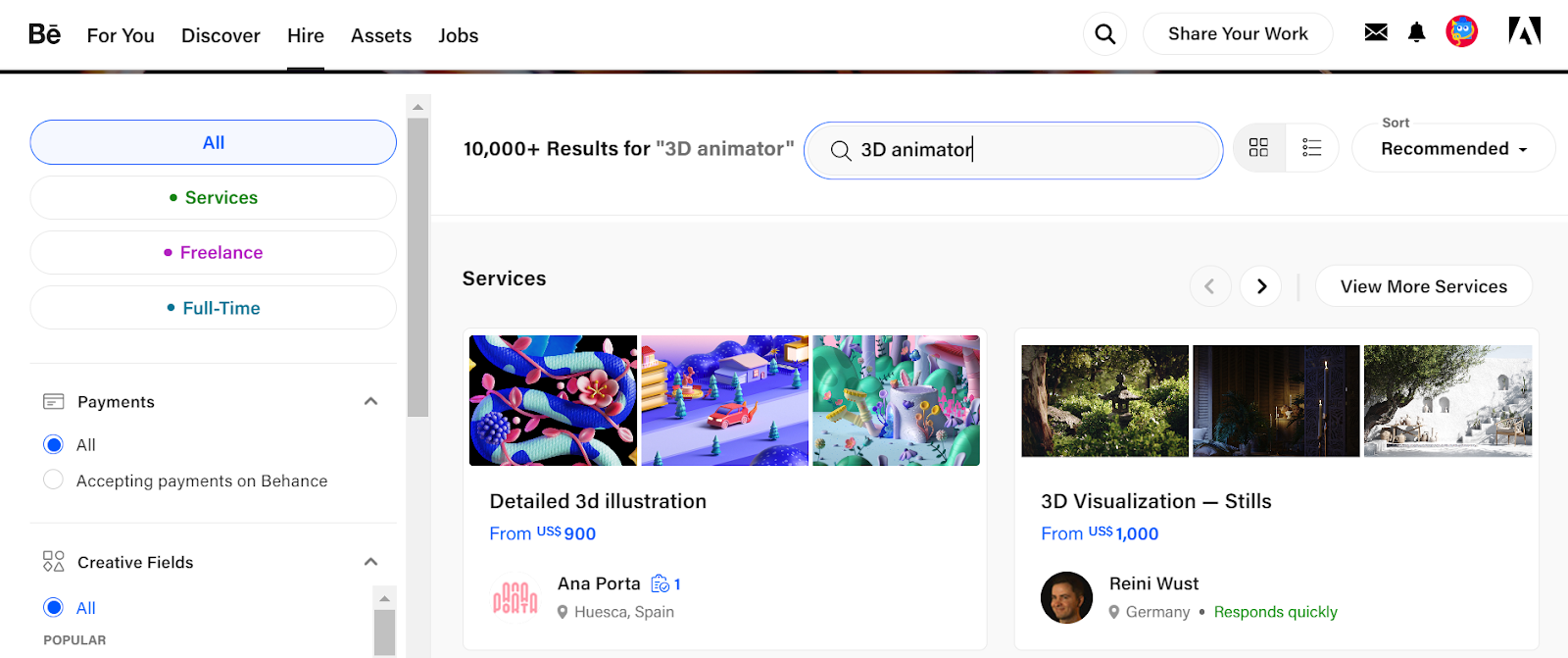Screen dimensions: 1568x658
Task: Click the magnifier inside 3D animator field
Action: (841, 150)
